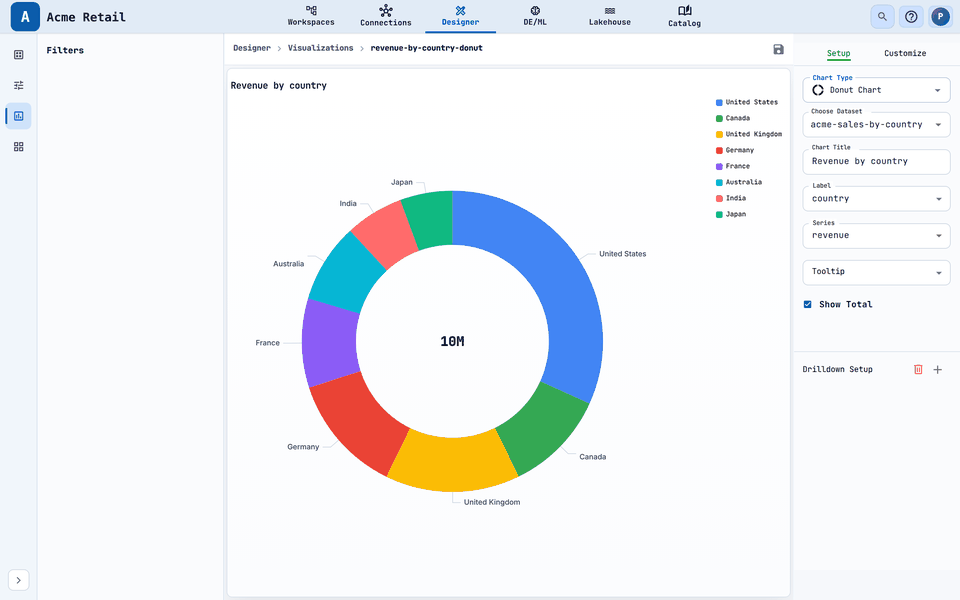Select the chart visualization sidebar icon
The height and width of the screenshot is (600, 960).
coord(18,116)
